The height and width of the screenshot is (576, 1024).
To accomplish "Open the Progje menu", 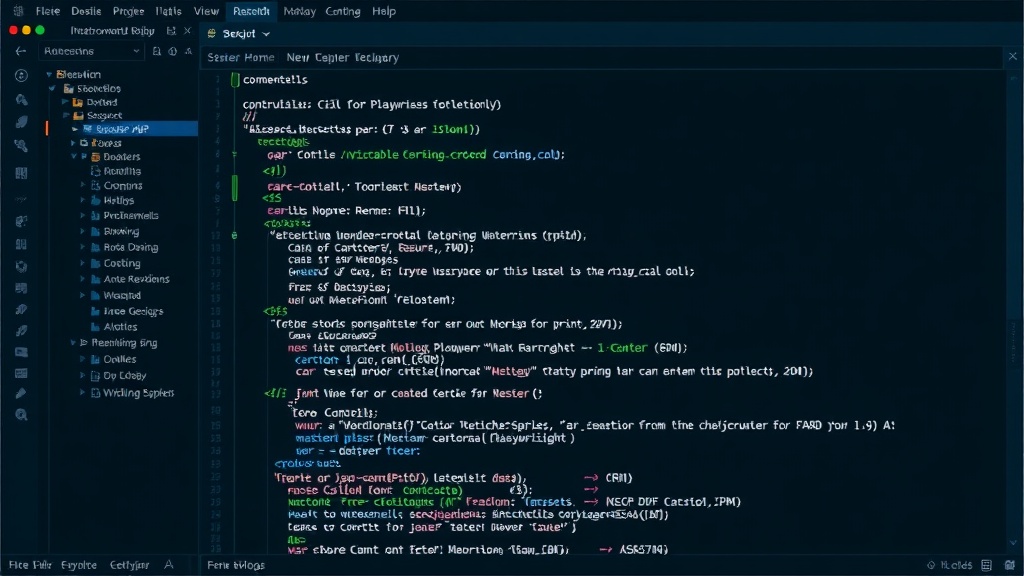I will point(129,11).
